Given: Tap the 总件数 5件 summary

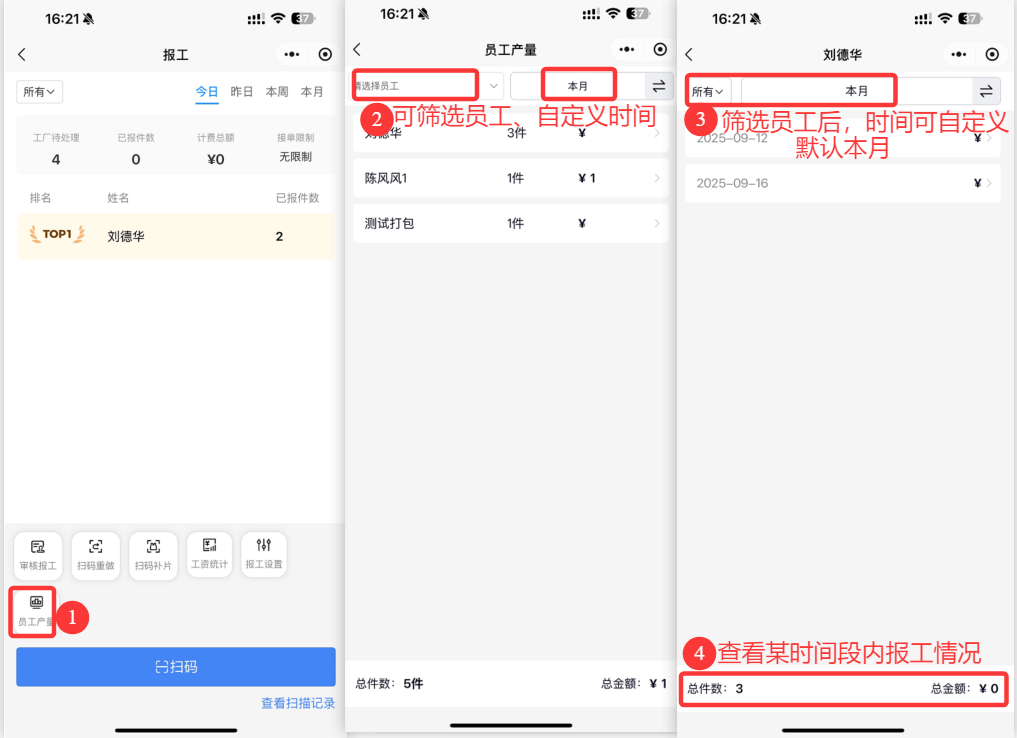Looking at the screenshot, I should (389, 684).
